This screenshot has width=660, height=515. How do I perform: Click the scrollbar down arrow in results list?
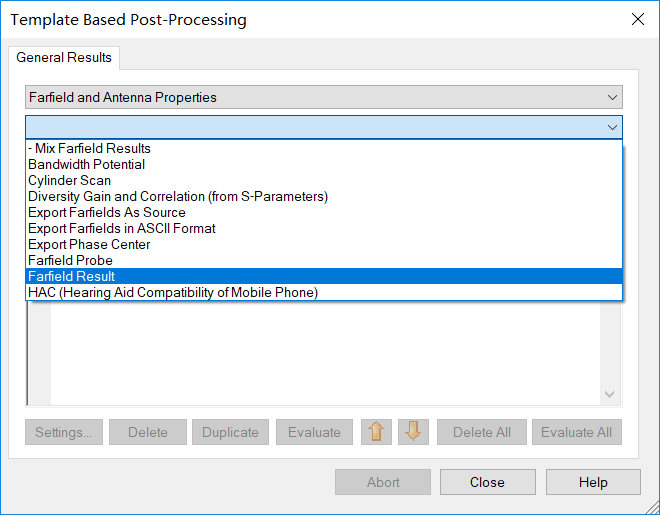coord(609,394)
